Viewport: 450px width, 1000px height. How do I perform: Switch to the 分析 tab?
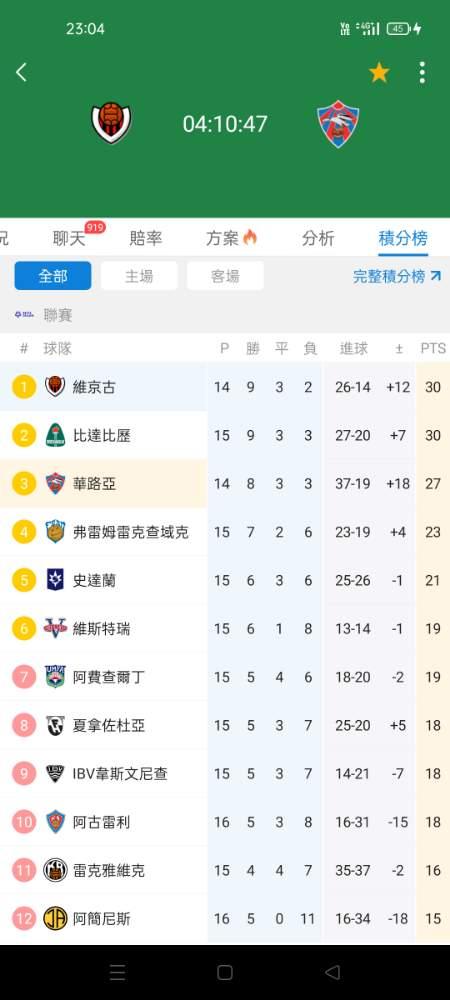(317, 239)
